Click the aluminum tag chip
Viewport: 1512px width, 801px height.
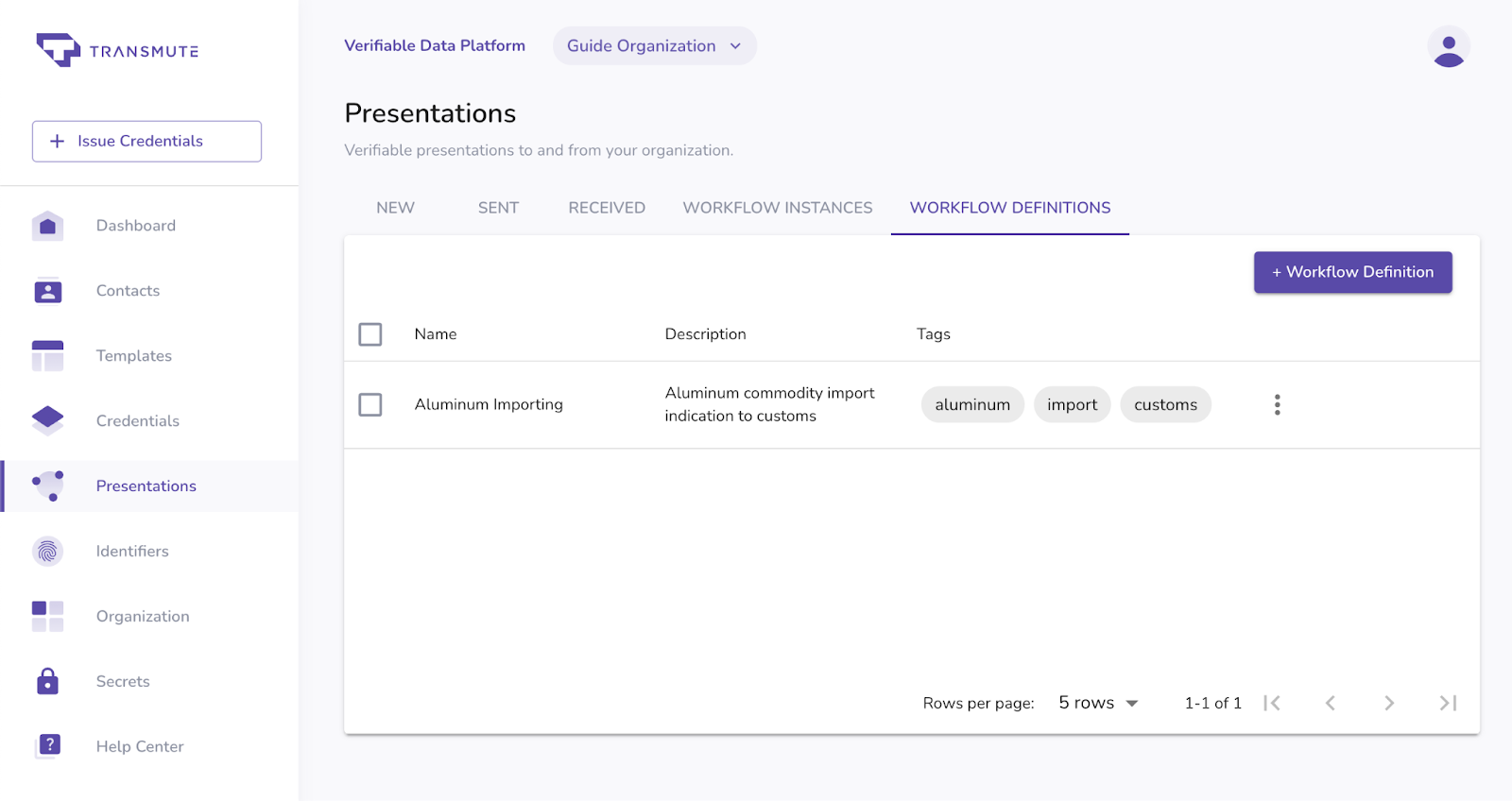coord(972,404)
